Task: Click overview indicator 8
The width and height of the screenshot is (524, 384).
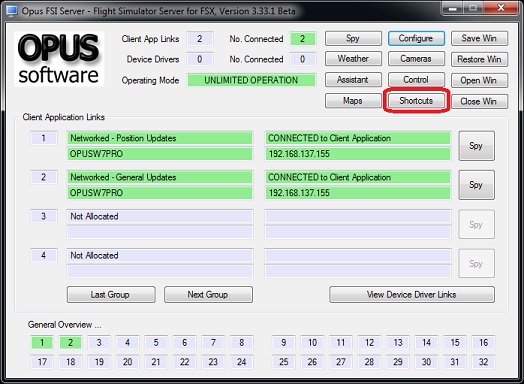Action: pyautogui.click(x=242, y=343)
